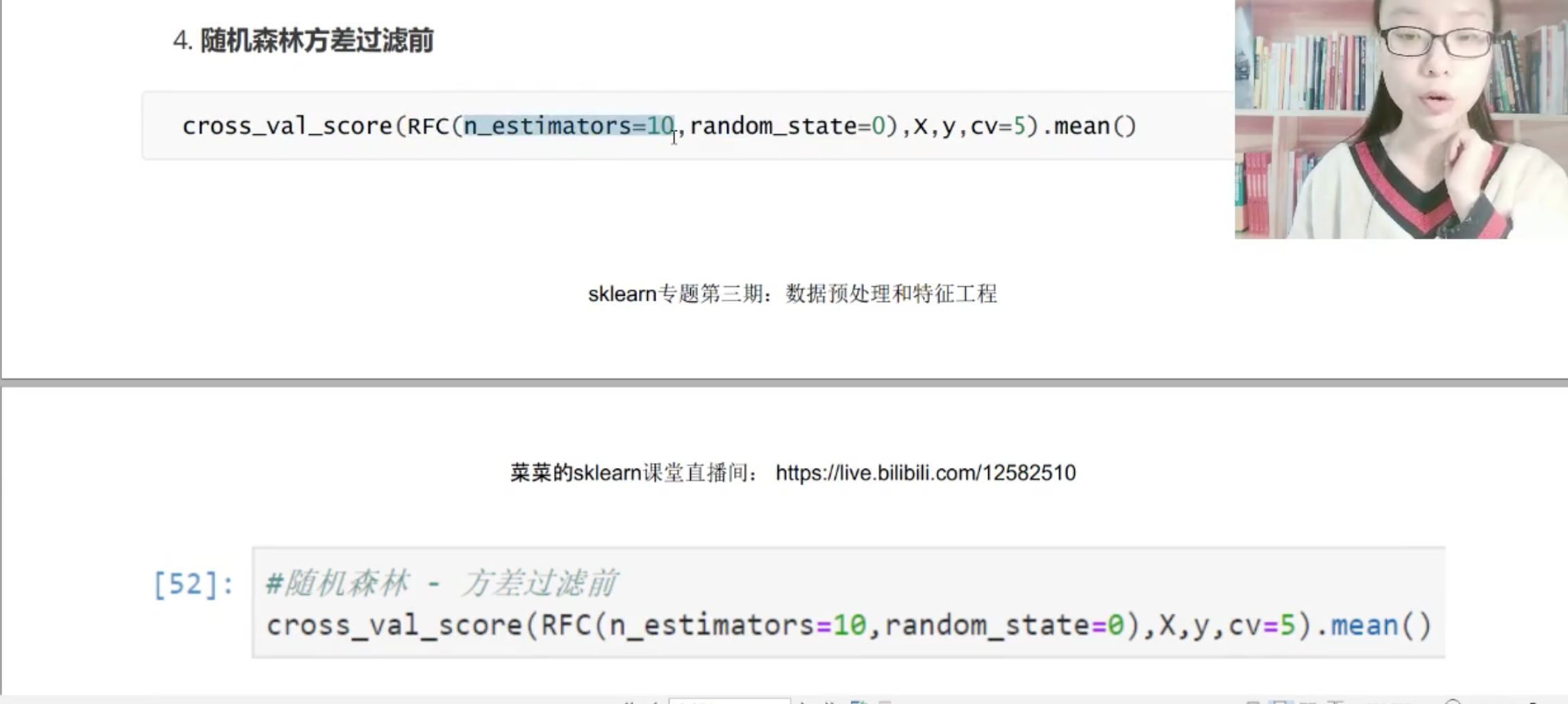Select the [52] cell prompt
The width and height of the screenshot is (1568, 704).
click(x=194, y=584)
